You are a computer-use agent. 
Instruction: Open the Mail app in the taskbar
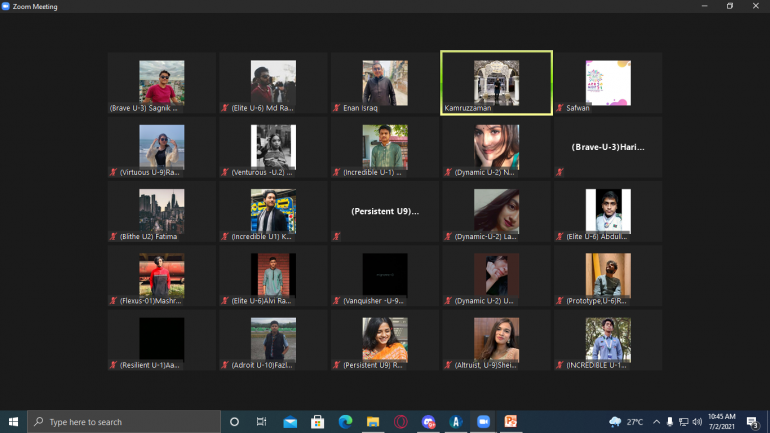coord(290,422)
